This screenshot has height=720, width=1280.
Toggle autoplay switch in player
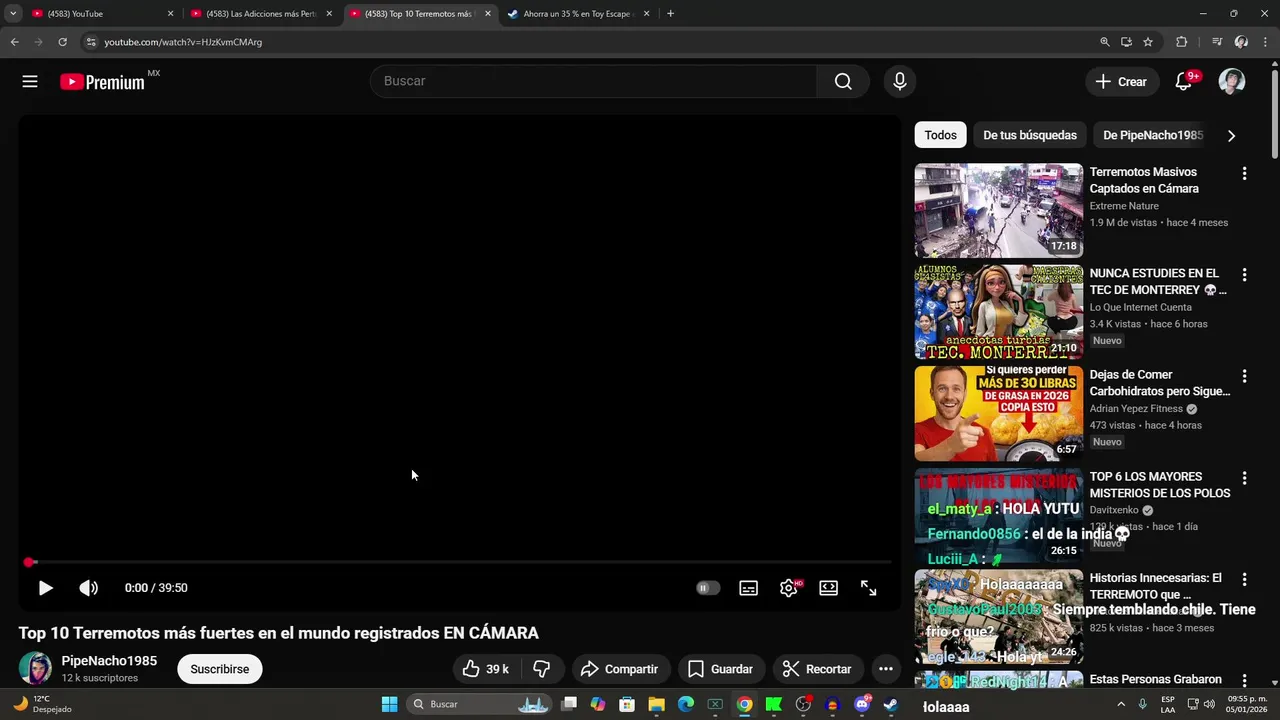point(707,588)
